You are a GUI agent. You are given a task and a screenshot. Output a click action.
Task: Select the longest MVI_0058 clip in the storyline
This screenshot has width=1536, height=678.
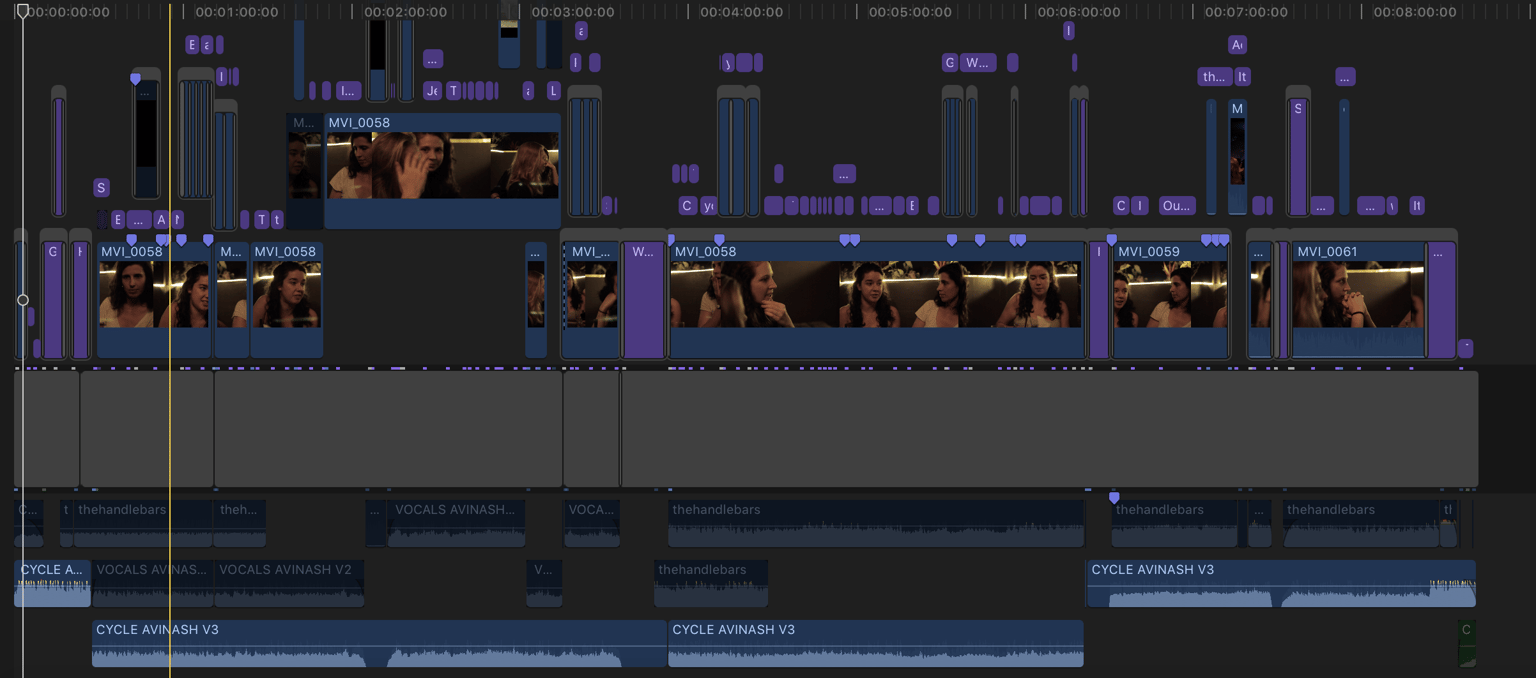877,300
